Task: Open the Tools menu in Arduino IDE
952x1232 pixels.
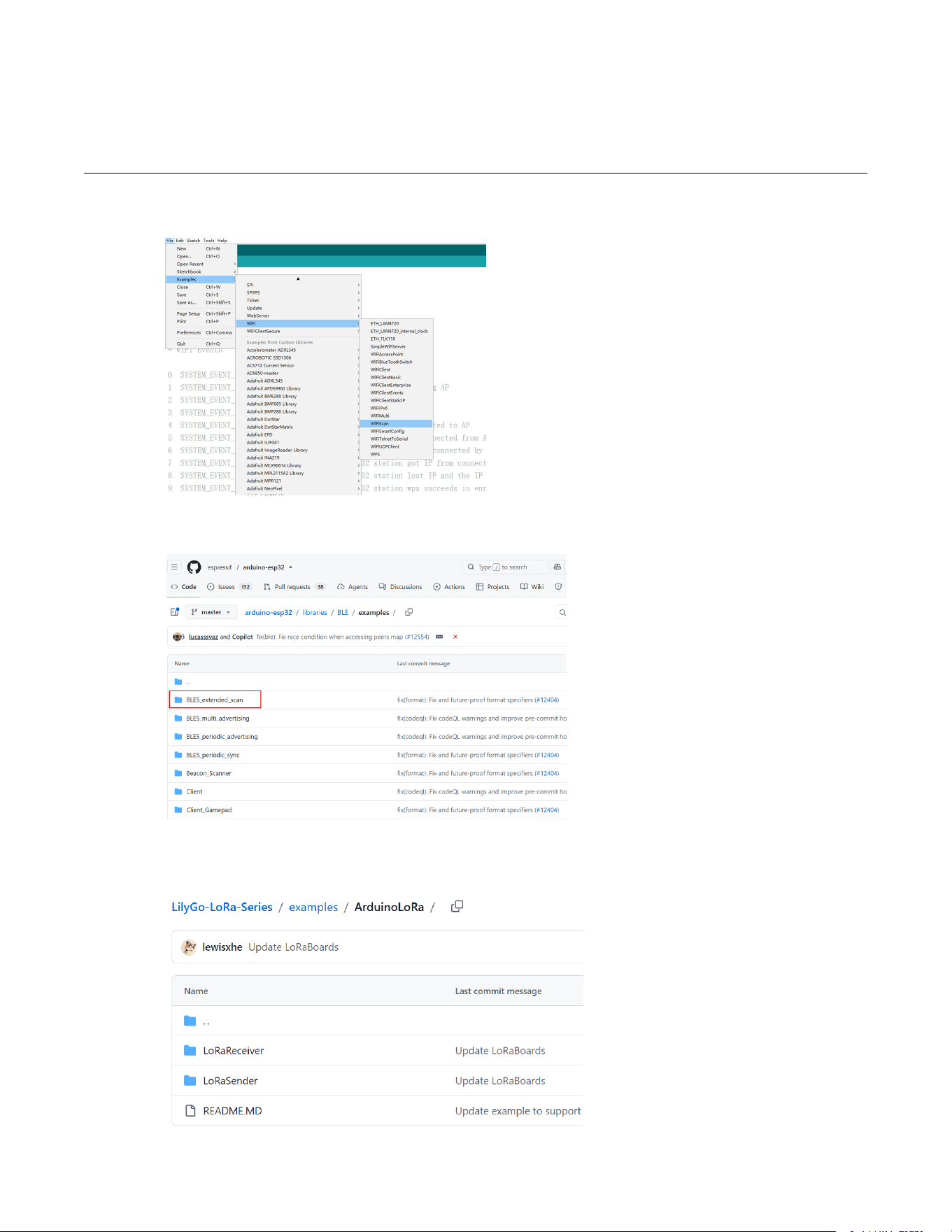Action: 208,240
